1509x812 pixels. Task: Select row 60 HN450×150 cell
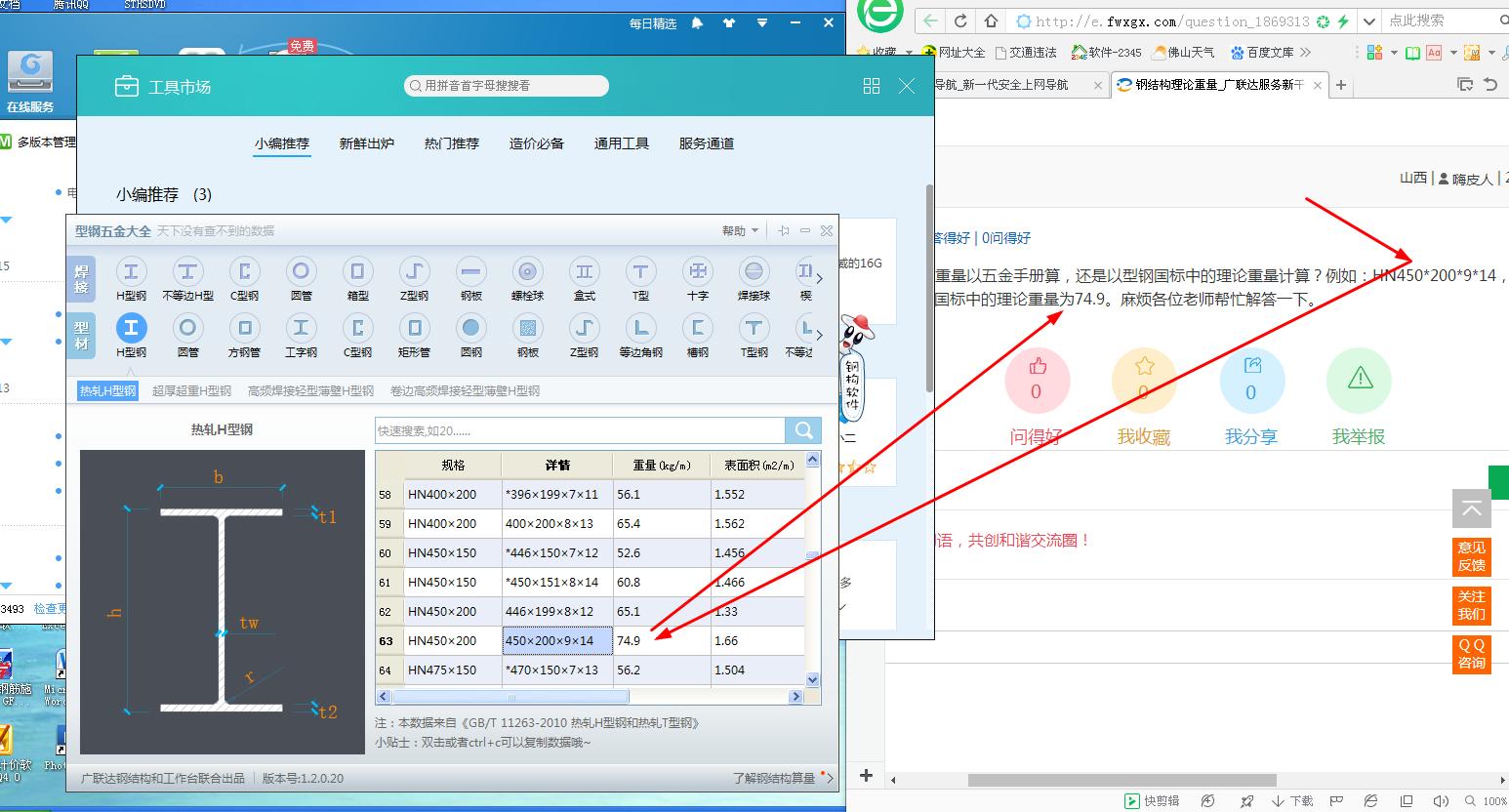tap(453, 553)
